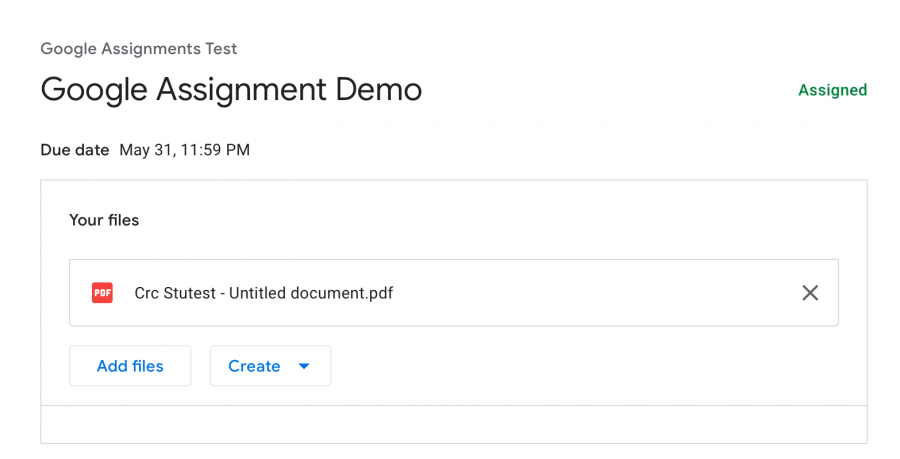900x459 pixels.
Task: Click the red PDF file icon
Action: pyautogui.click(x=102, y=293)
